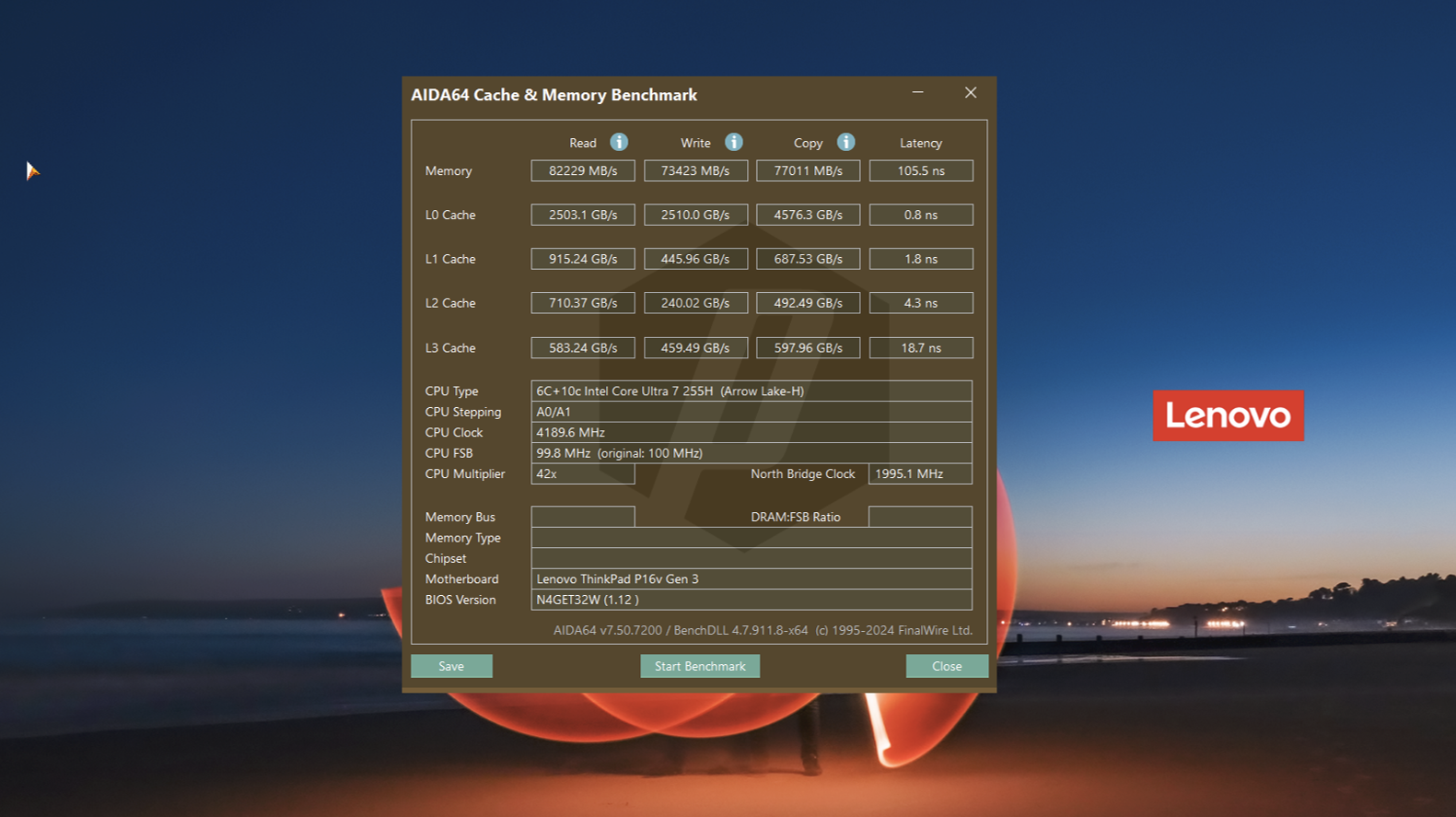Click the L3 Cache Copy value
1456x817 pixels.
pos(808,348)
